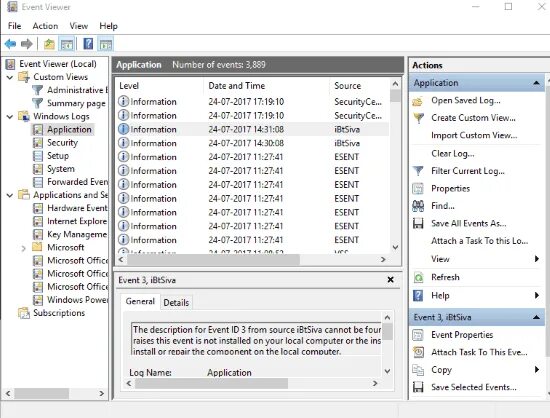Click the Setup log icon in tree
The width and height of the screenshot is (550, 418).
(x=38, y=156)
